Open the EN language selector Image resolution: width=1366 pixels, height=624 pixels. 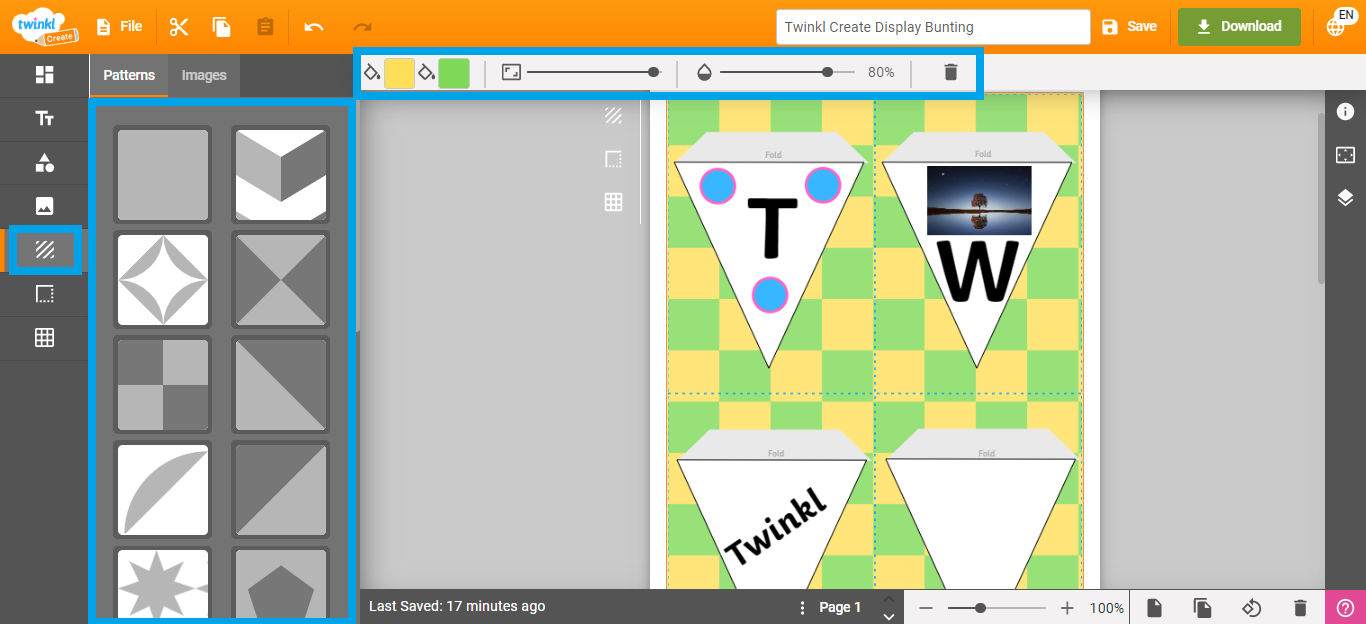click(x=1339, y=24)
